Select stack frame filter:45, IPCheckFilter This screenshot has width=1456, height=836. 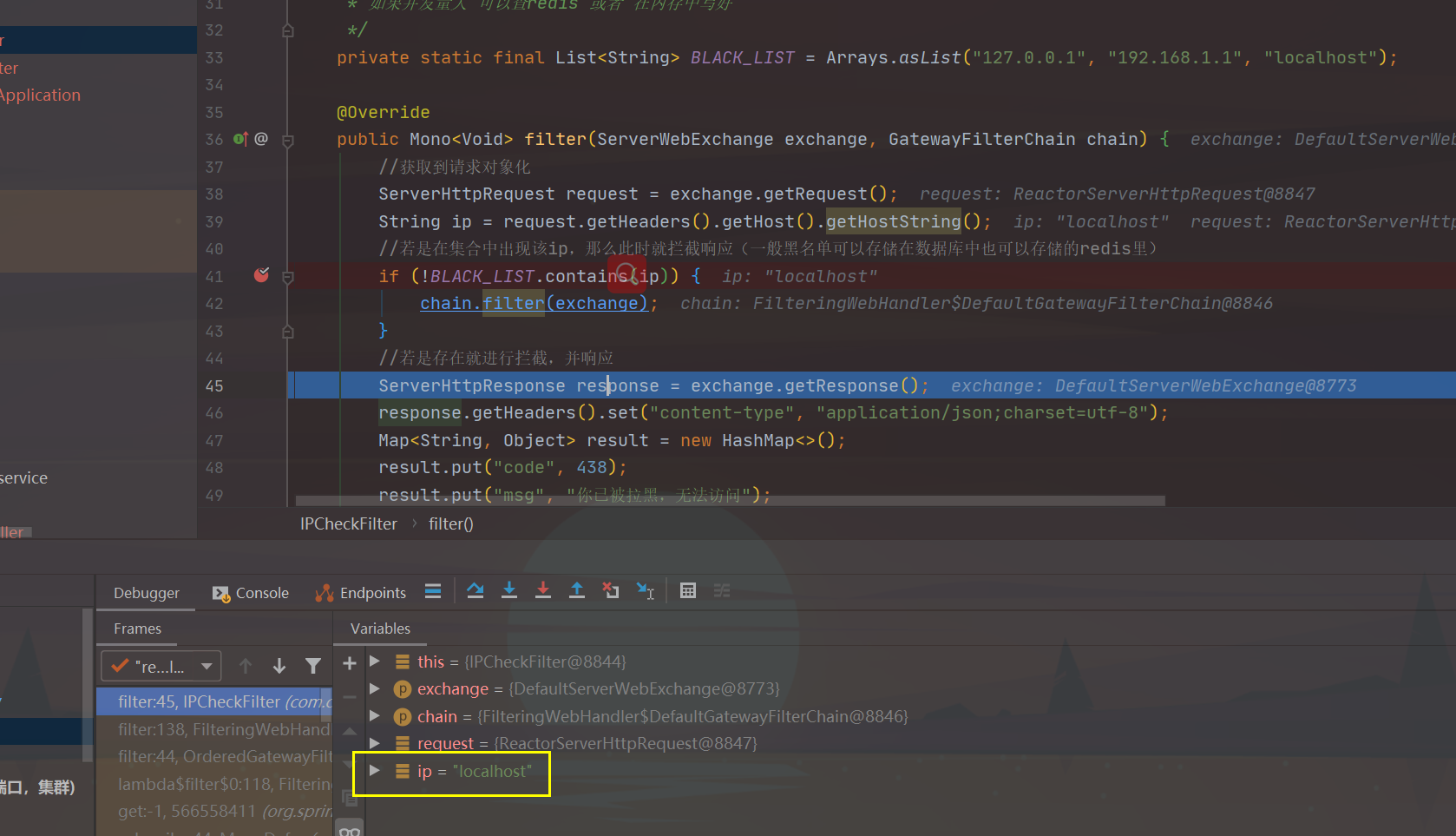(213, 701)
